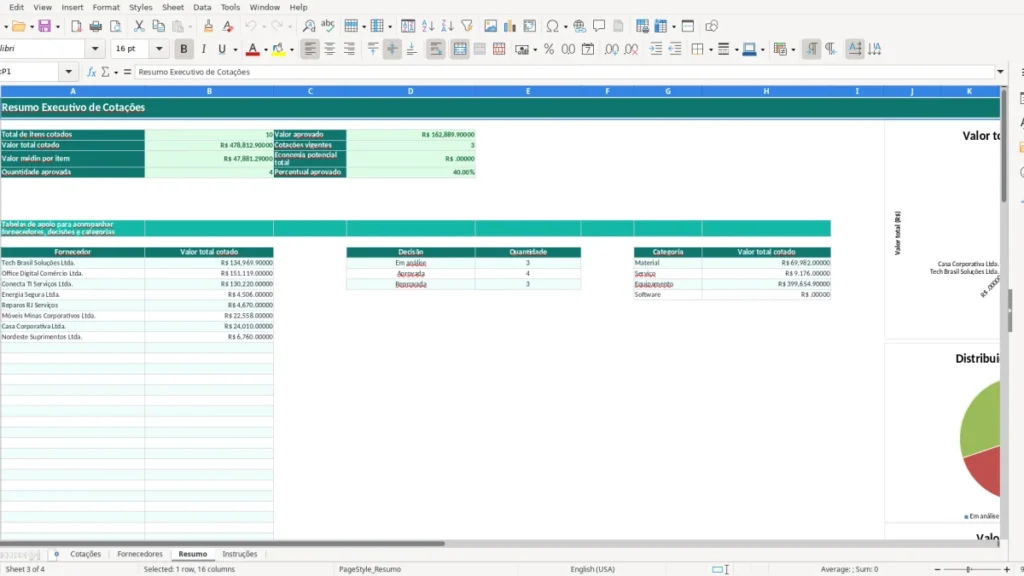The width and height of the screenshot is (1024, 576).
Task: Format the cells as percent
Action: point(549,49)
